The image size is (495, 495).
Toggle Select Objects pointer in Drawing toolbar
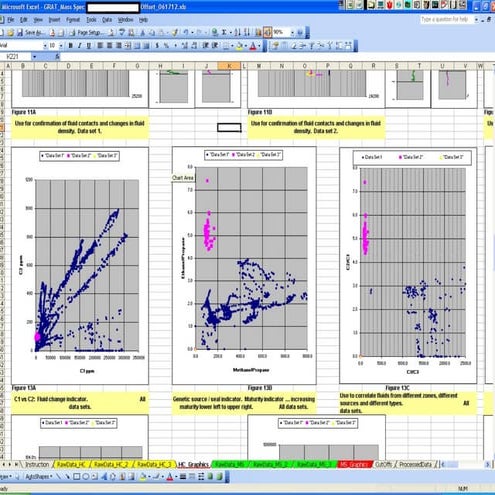pos(17,477)
